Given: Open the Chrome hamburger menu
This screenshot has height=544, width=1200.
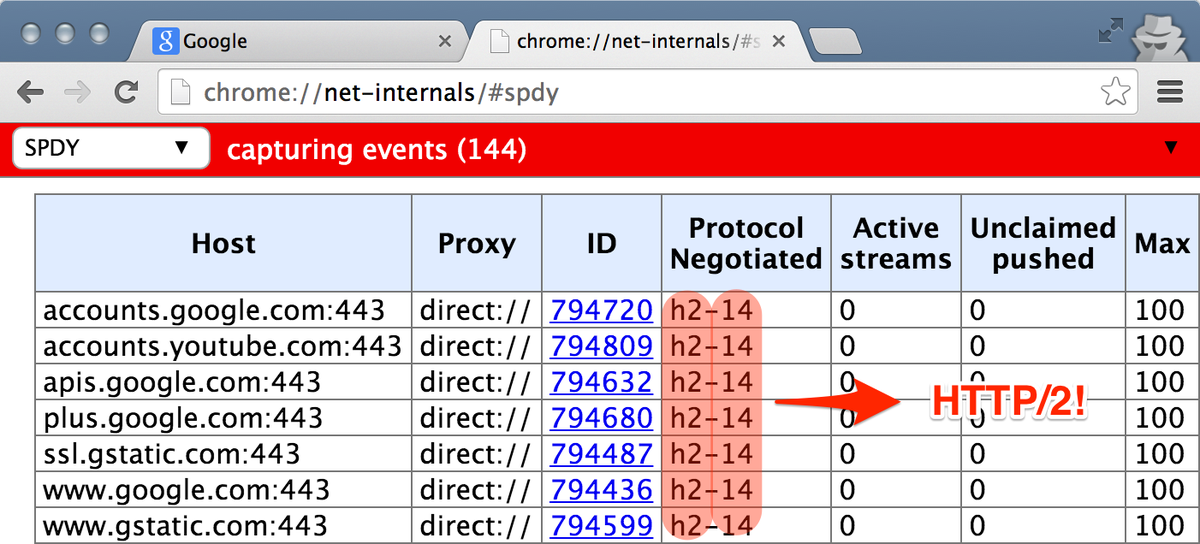Looking at the screenshot, I should point(1170,93).
